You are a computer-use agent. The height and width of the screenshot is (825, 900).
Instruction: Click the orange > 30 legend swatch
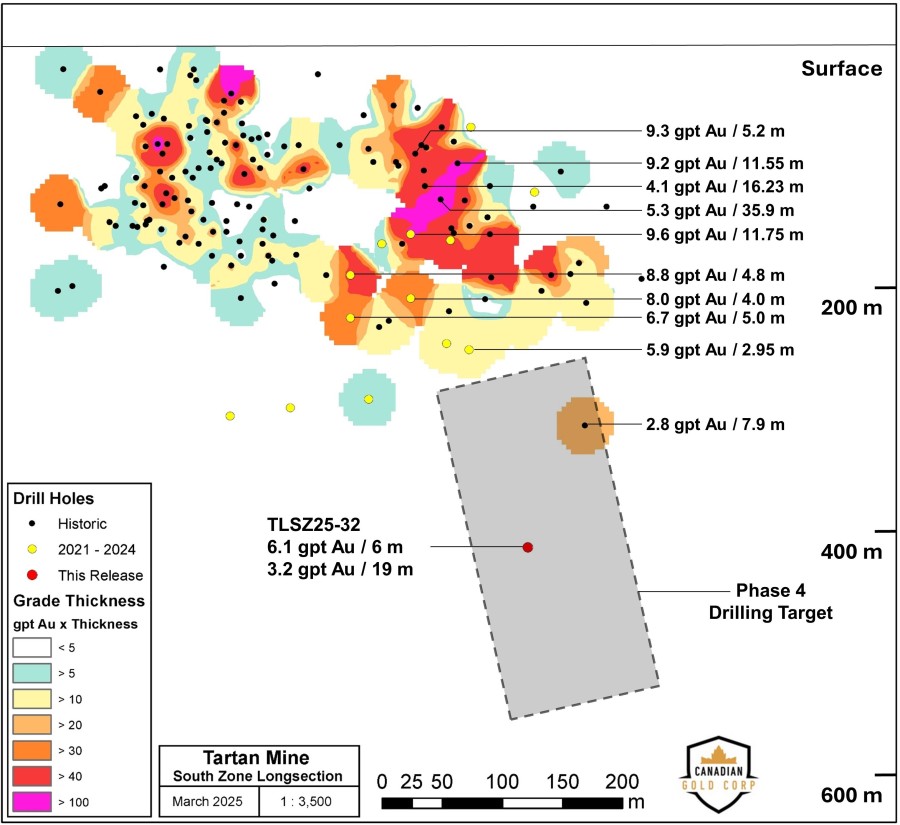[x=32, y=750]
